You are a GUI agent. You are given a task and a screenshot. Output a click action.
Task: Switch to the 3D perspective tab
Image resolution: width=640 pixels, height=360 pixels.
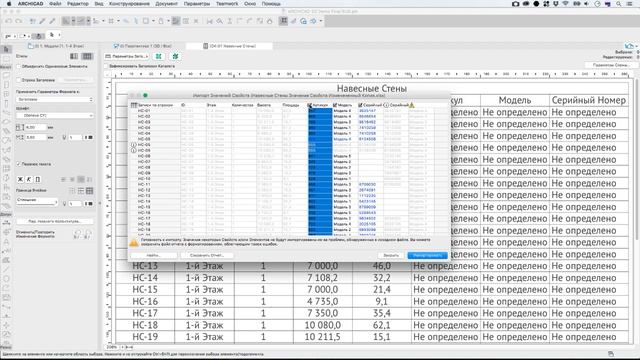143,46
